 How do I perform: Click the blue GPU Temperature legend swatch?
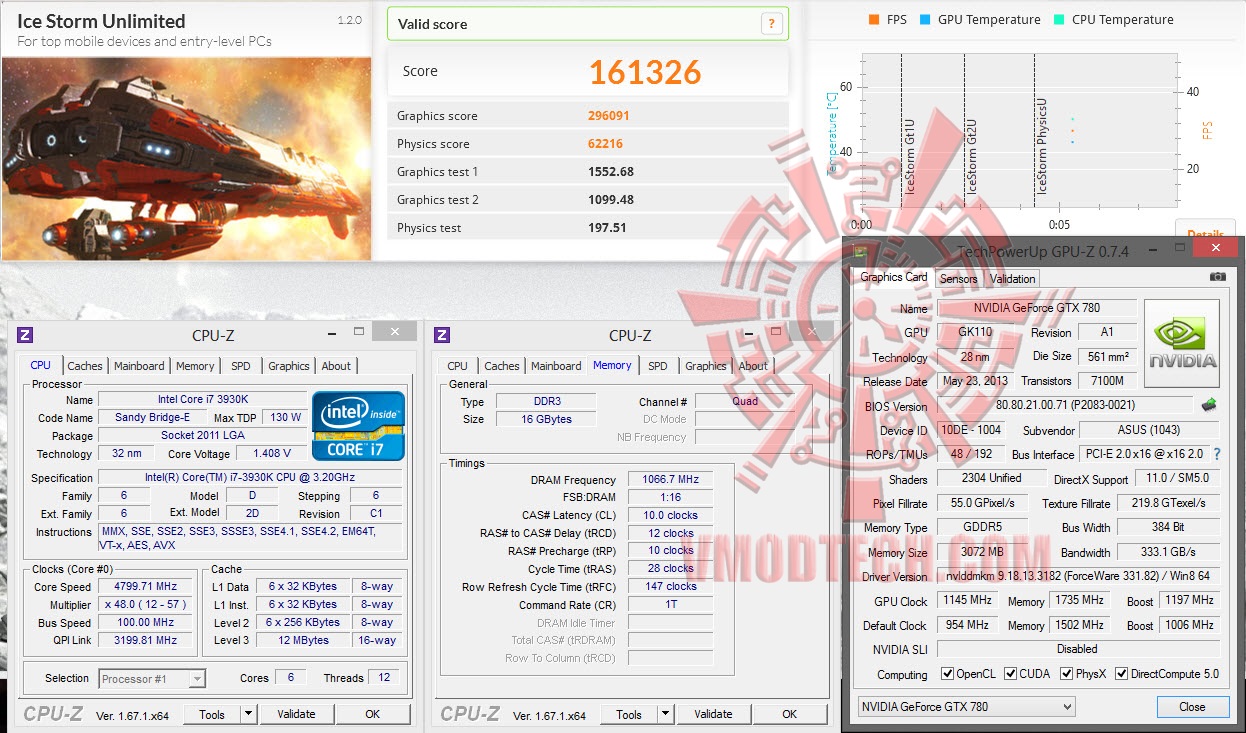coord(925,20)
